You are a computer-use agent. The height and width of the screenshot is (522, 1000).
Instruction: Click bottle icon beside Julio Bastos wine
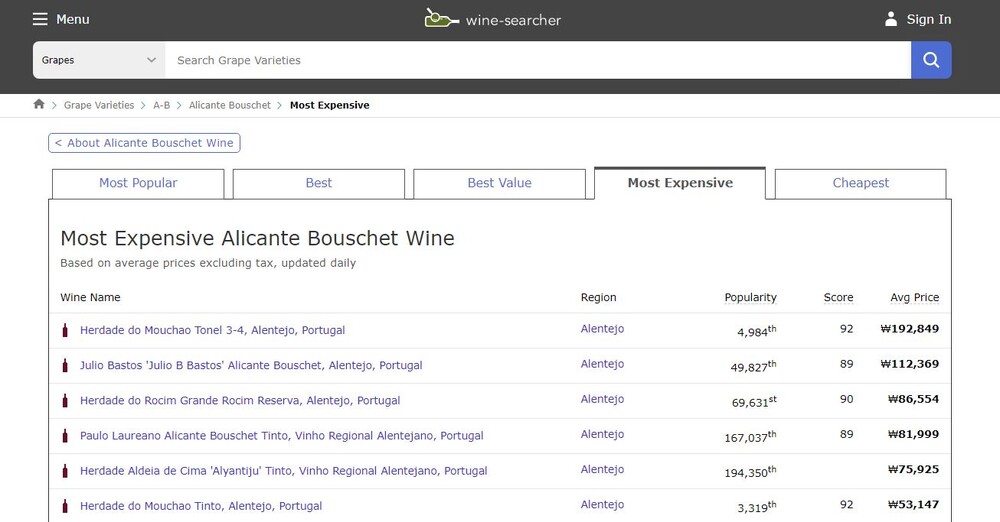coord(66,365)
